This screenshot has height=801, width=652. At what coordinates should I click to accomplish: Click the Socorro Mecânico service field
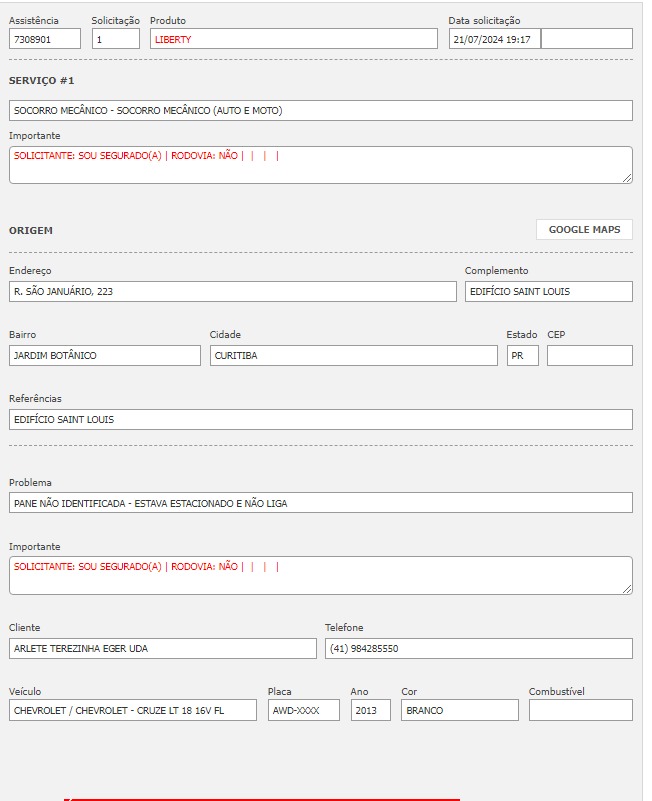[320, 111]
